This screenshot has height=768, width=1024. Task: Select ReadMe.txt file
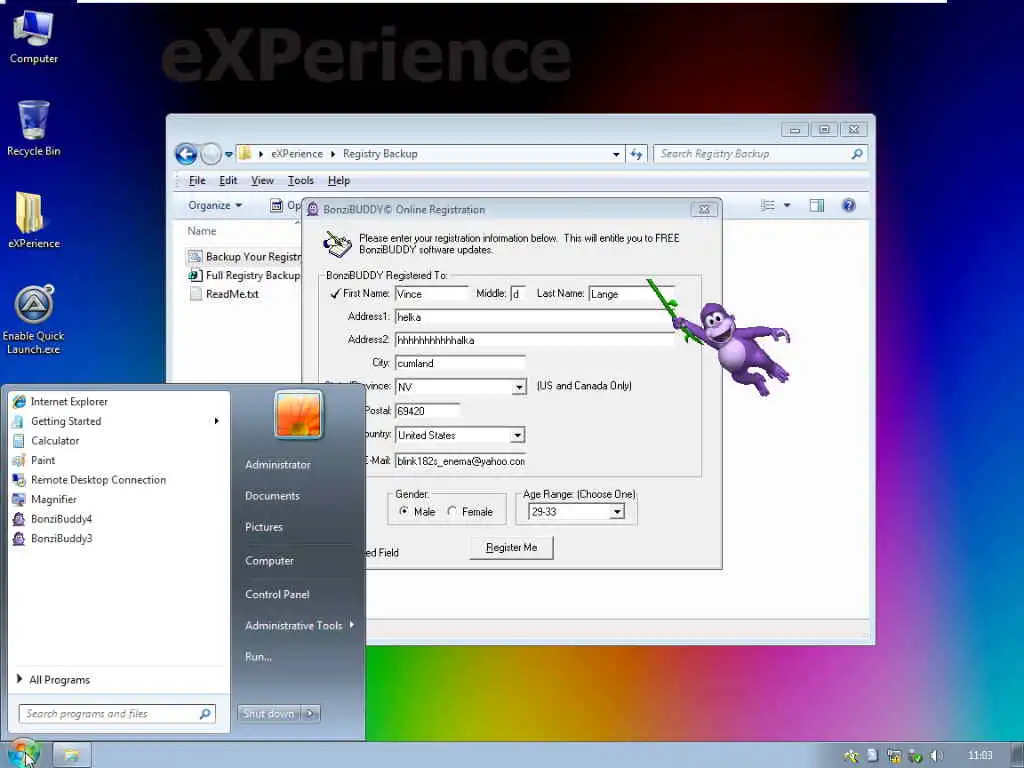(225, 294)
